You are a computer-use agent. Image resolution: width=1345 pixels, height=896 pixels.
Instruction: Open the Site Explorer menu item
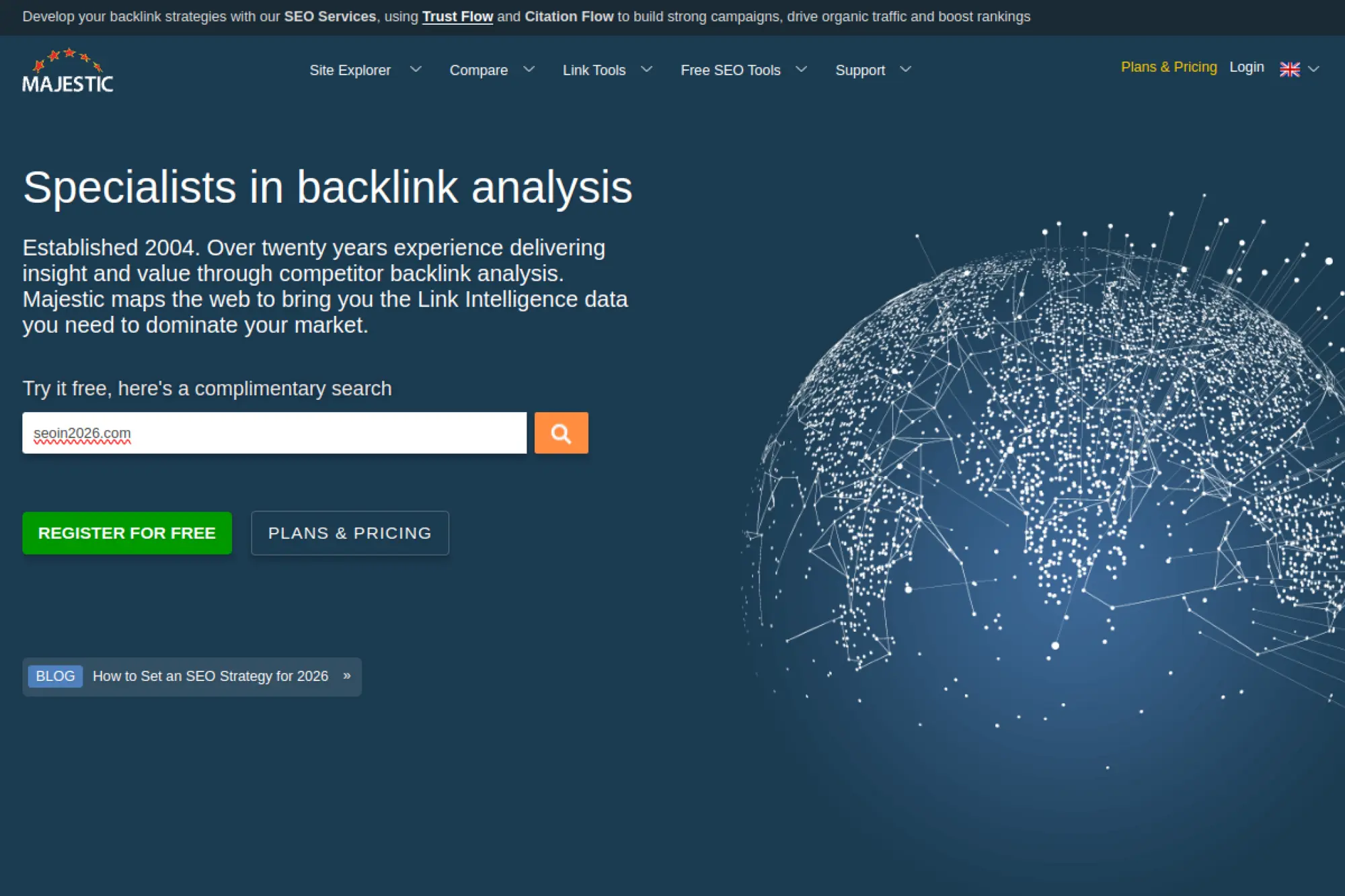(350, 70)
